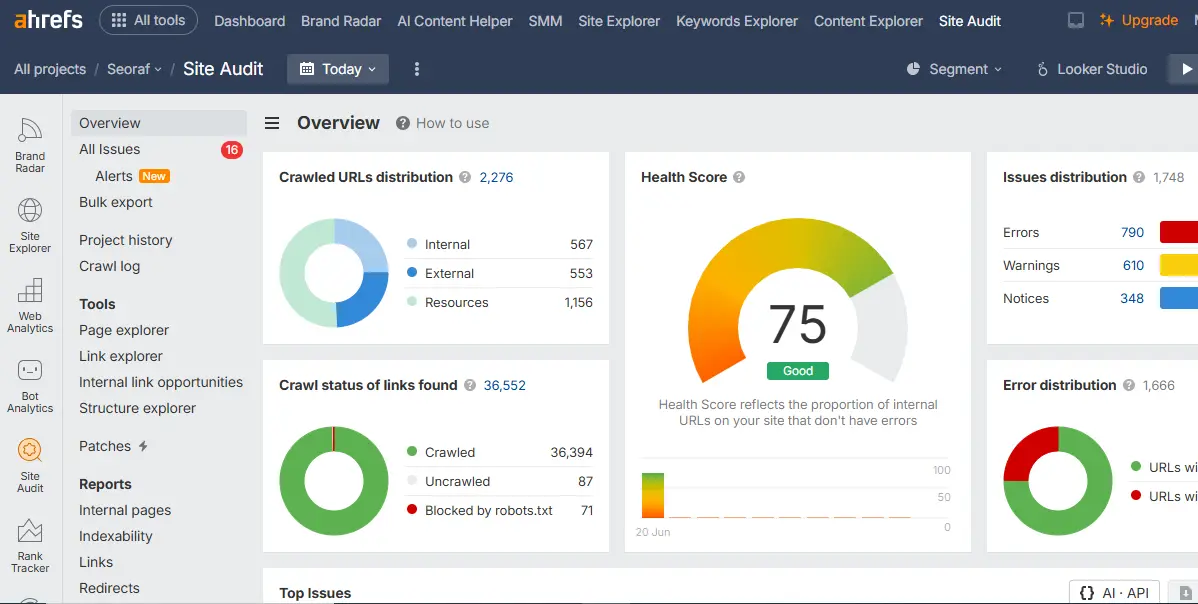Click the How to use help icon
1198x604 pixels.
(403, 123)
